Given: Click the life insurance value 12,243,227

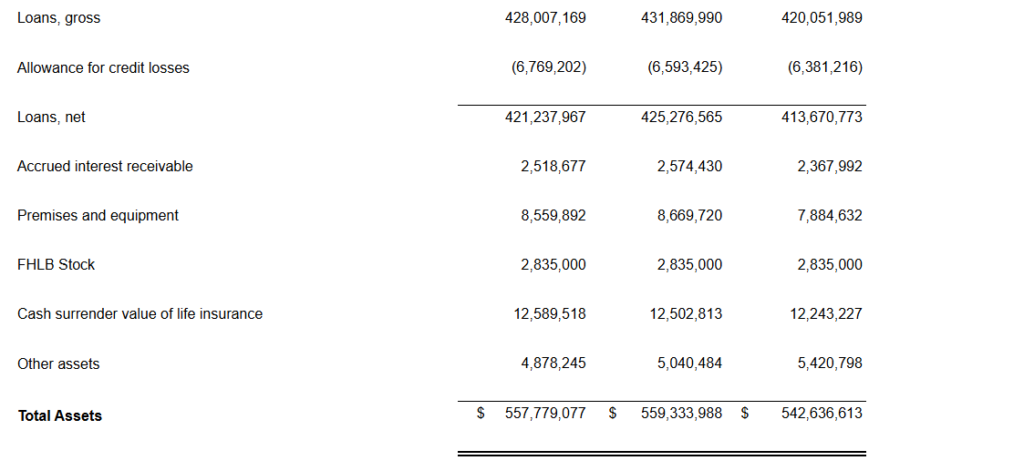Looking at the screenshot, I should 825,314.
